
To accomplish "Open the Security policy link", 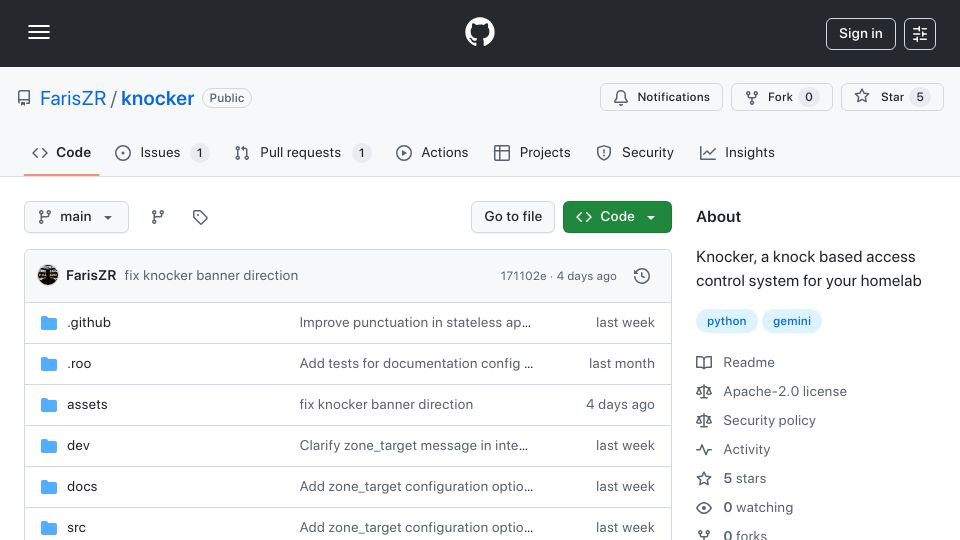I will pos(769,421).
